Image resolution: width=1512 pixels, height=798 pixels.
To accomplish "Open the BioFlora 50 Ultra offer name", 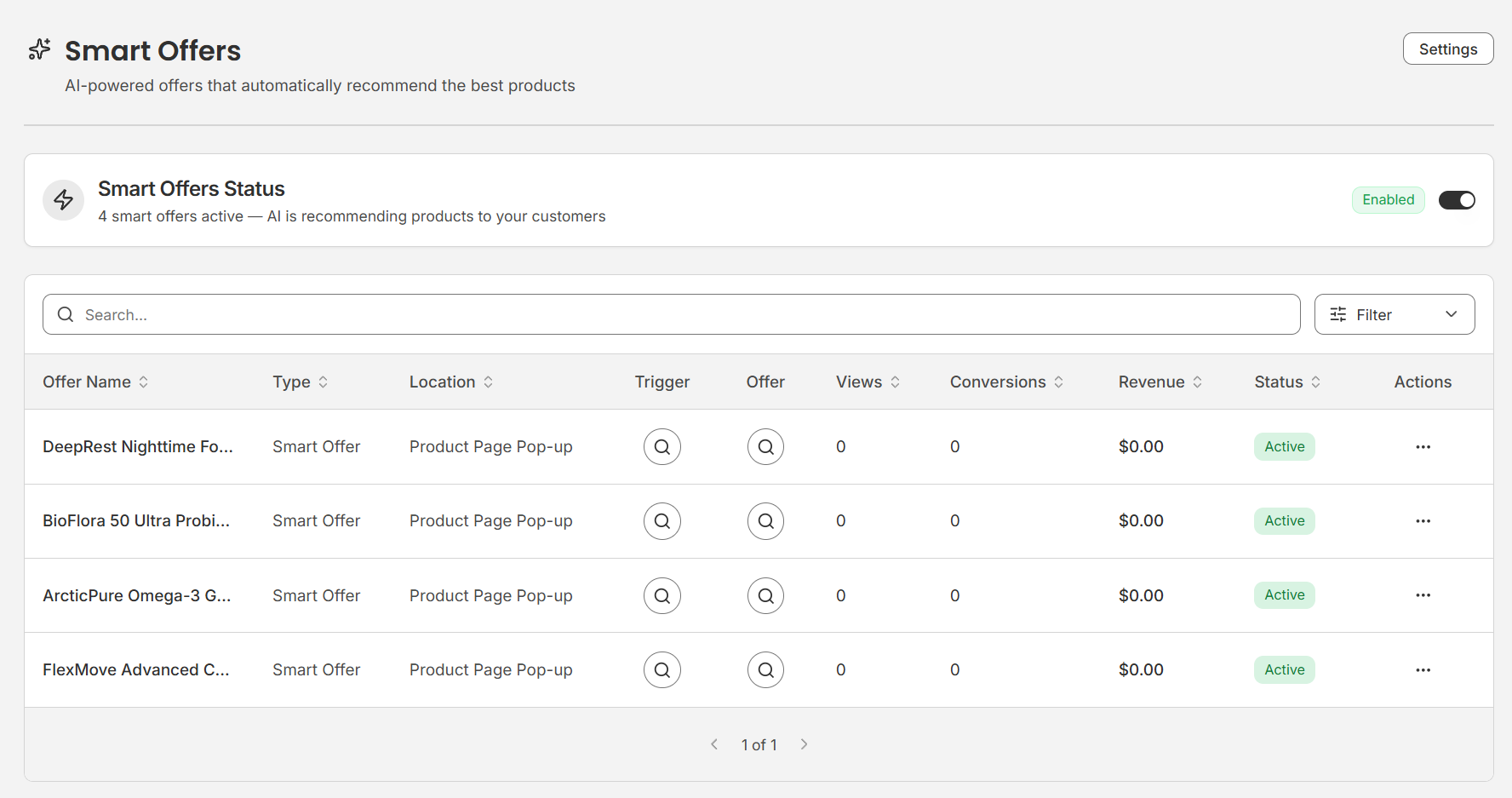I will pyautogui.click(x=136, y=520).
